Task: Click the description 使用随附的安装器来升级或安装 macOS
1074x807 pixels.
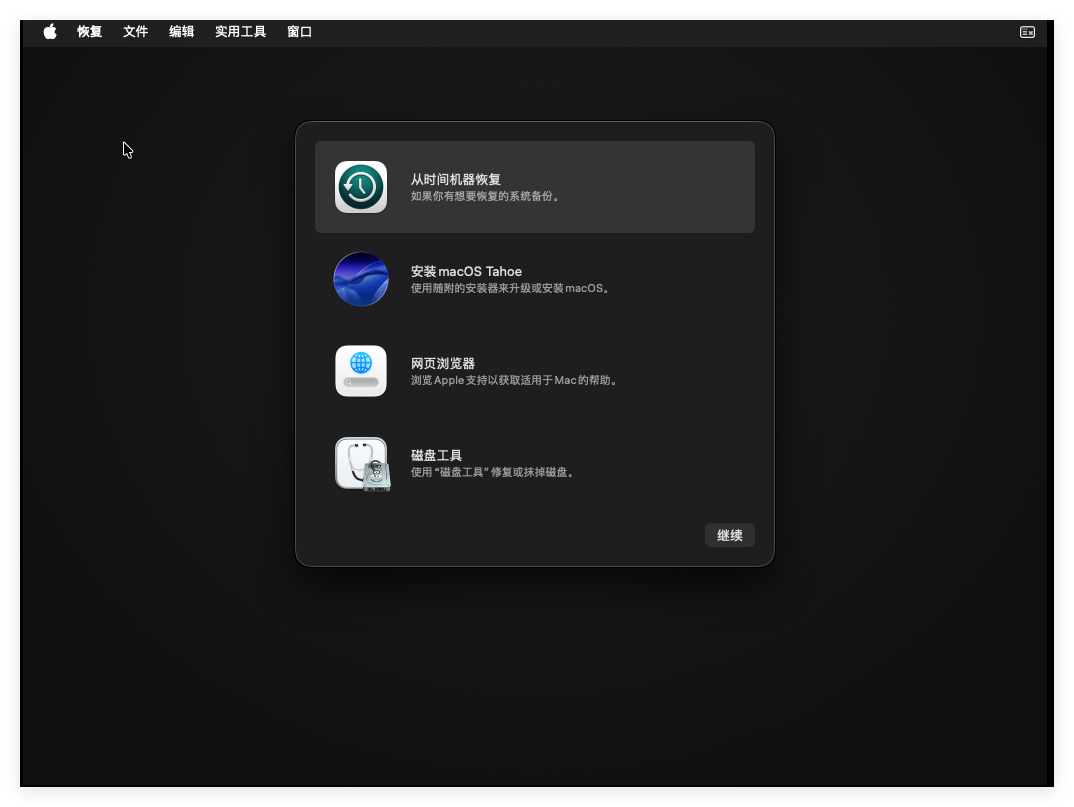Action: click(510, 288)
